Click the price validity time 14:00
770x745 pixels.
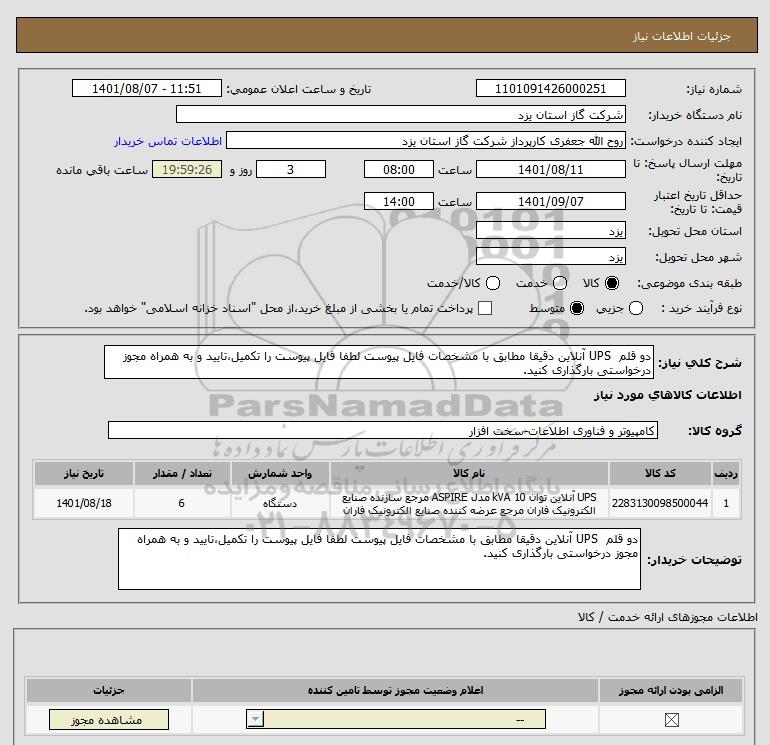coord(399,201)
